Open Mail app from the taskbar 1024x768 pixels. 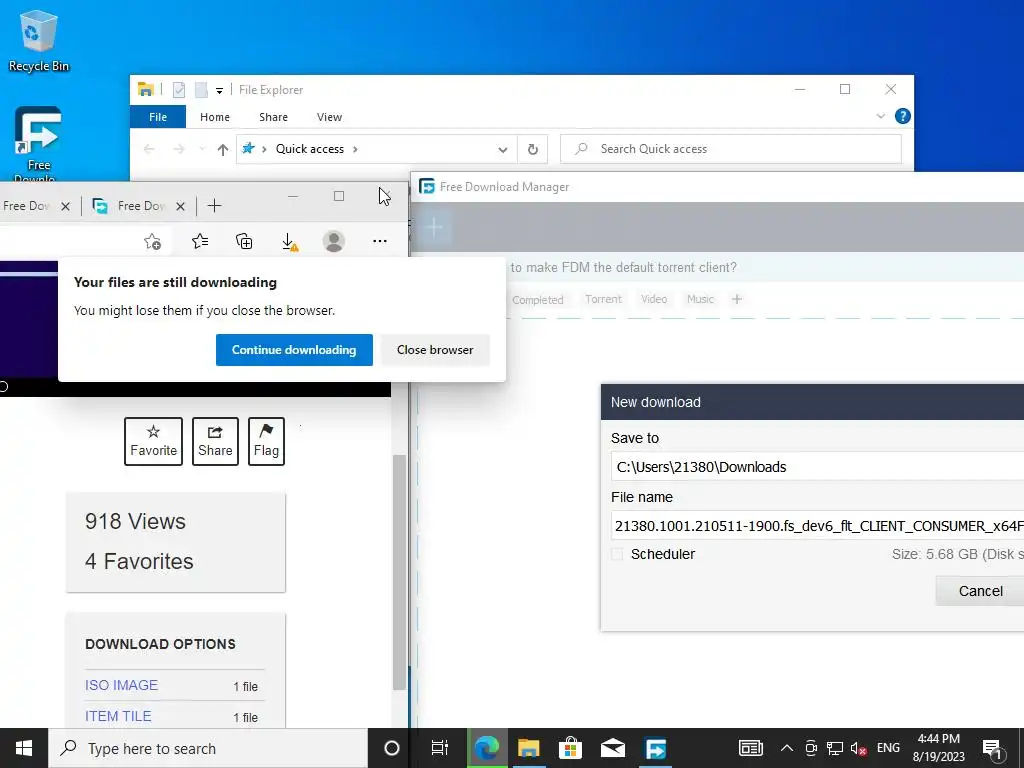click(613, 748)
